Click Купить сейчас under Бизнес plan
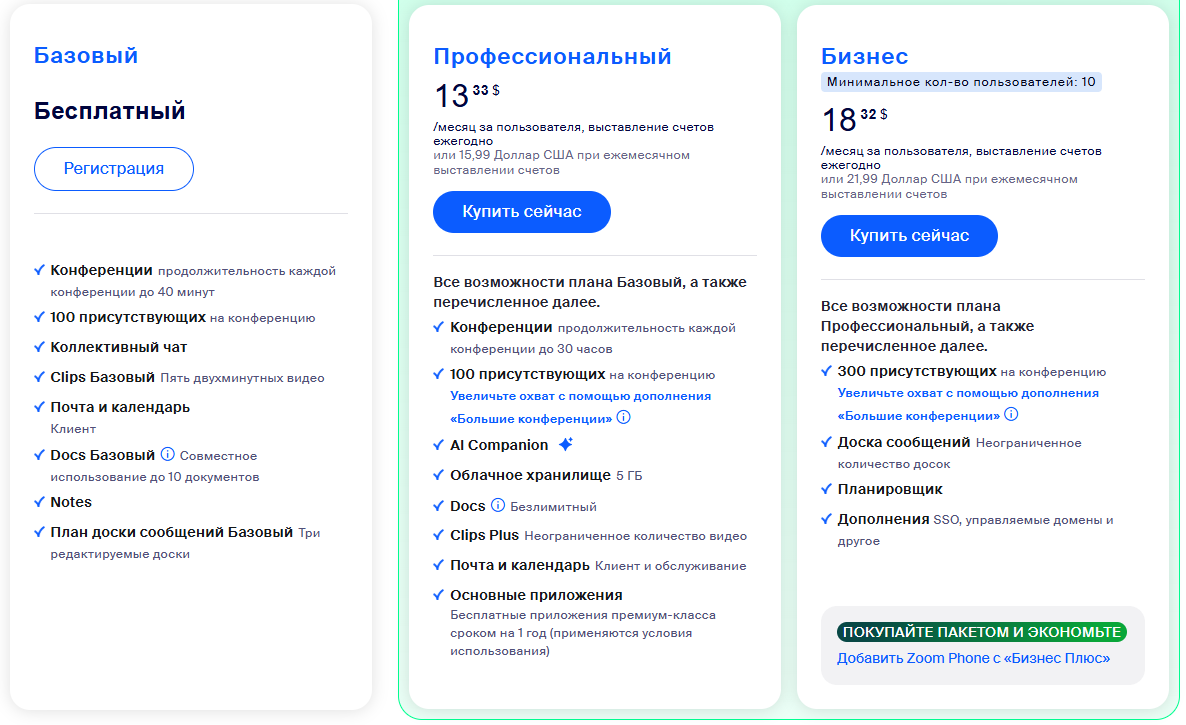Image resolution: width=1186 pixels, height=725 pixels. pyautogui.click(x=909, y=236)
